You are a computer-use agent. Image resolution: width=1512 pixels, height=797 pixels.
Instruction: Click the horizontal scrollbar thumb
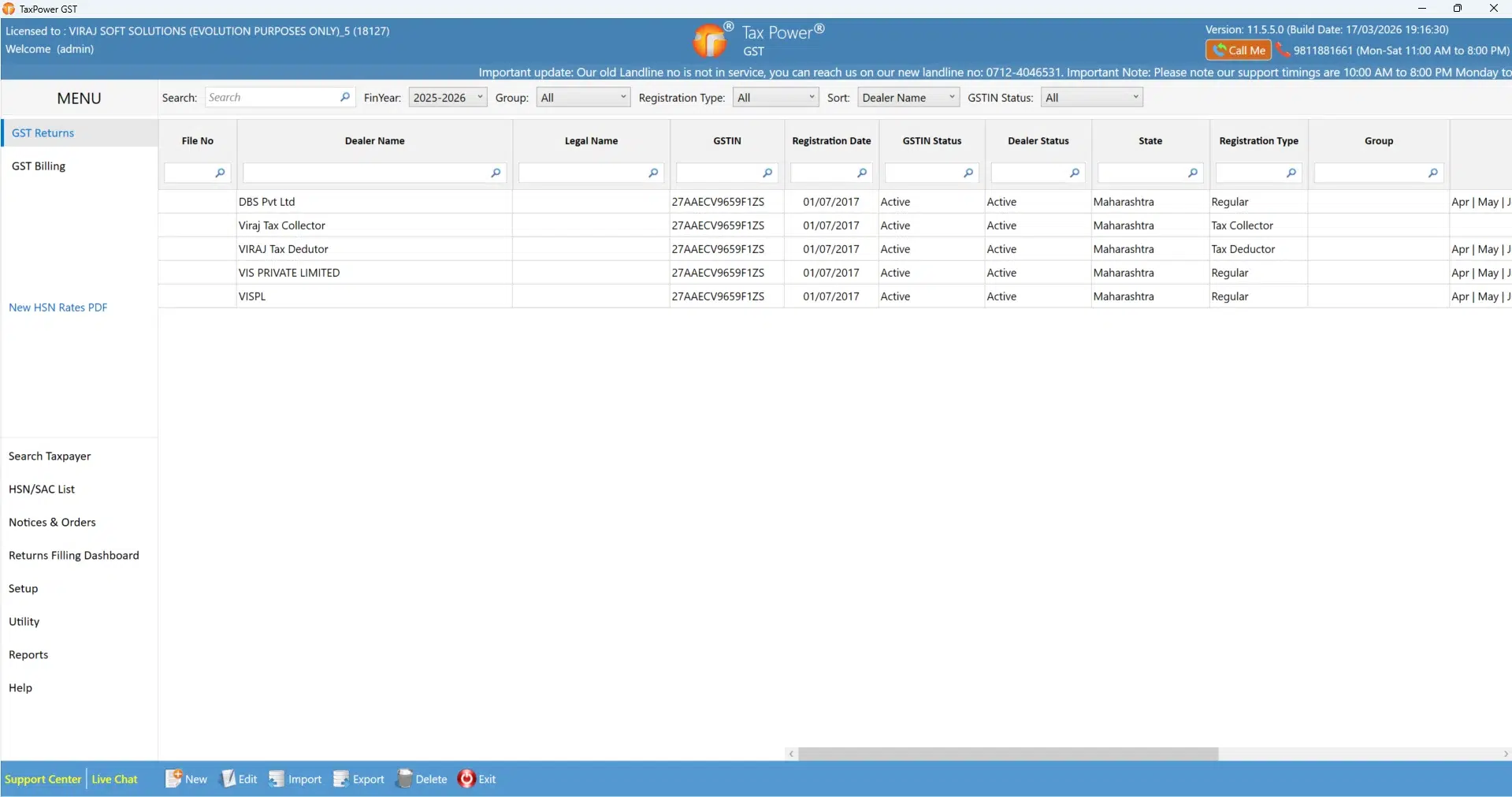[1009, 754]
